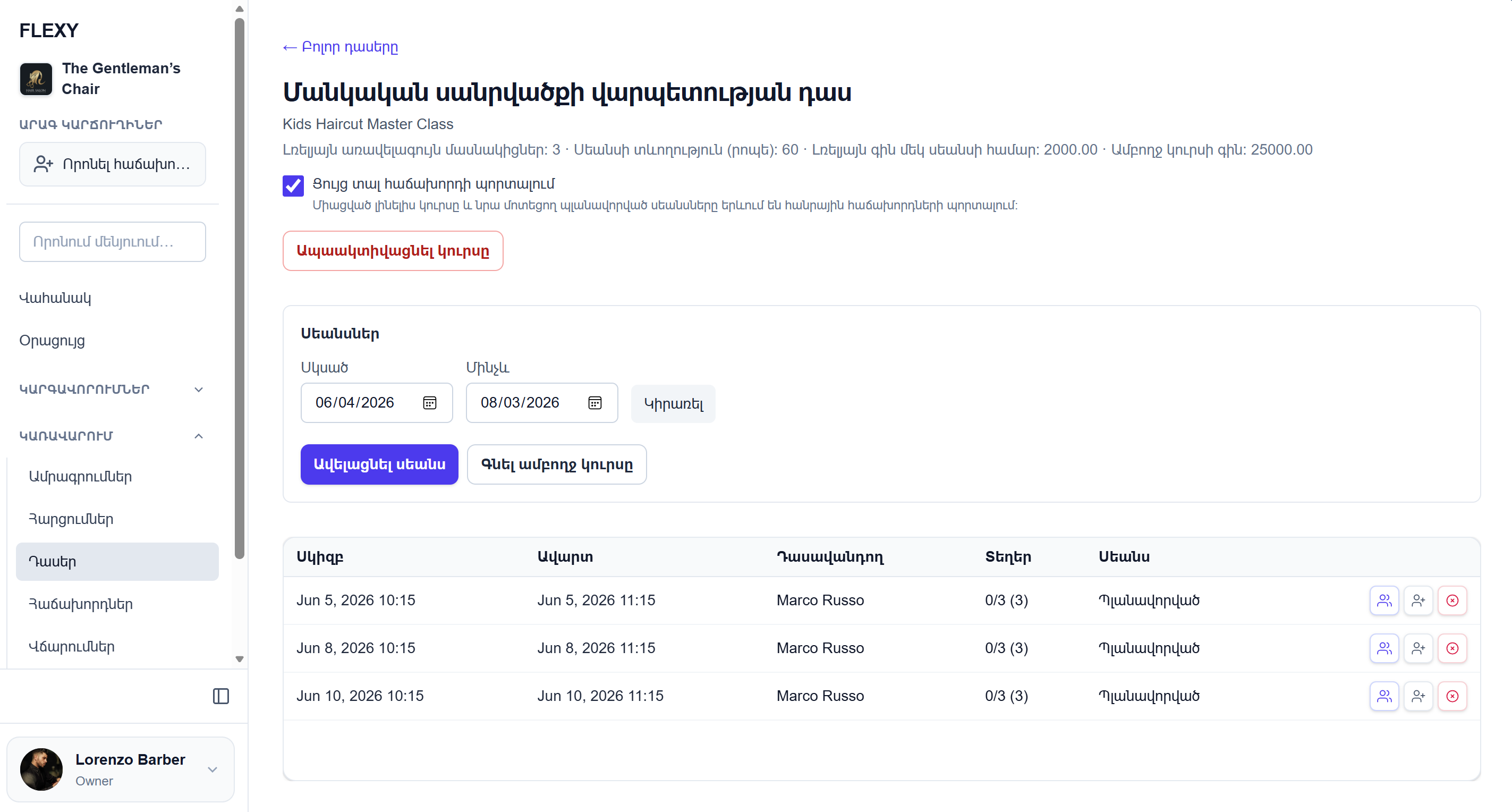Expand ԿԱՐԳԱՎՈՐՈՒՄՆԵՐ section
This screenshot has width=1512, height=812.
(x=112, y=390)
